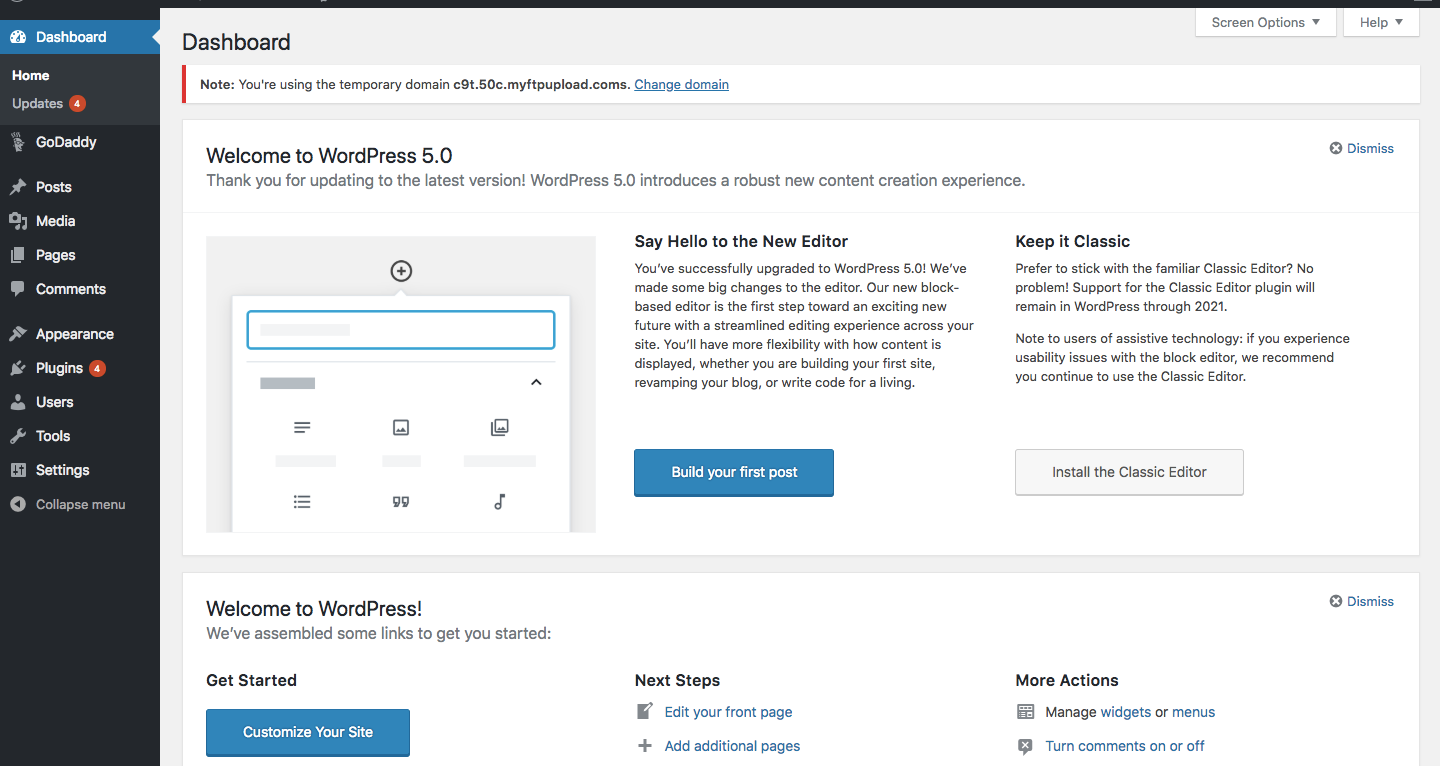Image resolution: width=1440 pixels, height=766 pixels.
Task: Click the Pages icon in sidebar
Action: (x=18, y=255)
